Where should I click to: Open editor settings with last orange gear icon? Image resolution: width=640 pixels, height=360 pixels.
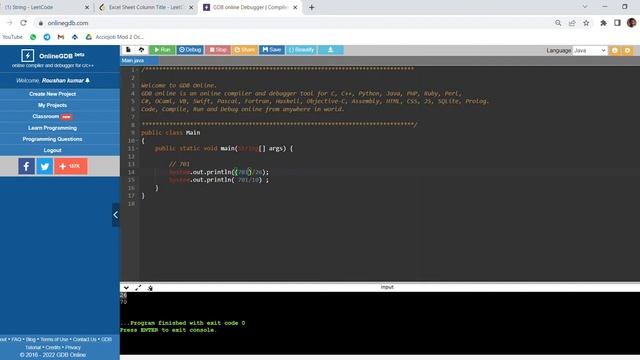click(627, 51)
